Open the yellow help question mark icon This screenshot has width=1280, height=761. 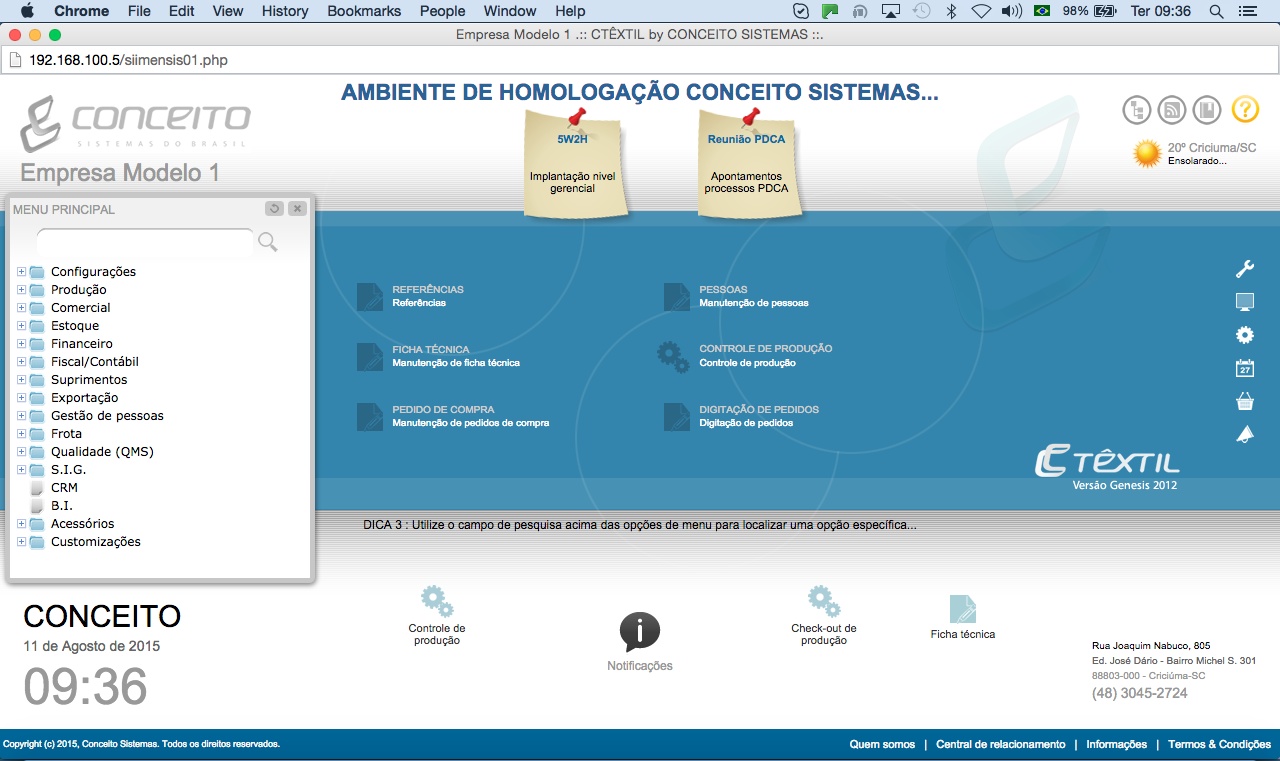pyautogui.click(x=1245, y=109)
